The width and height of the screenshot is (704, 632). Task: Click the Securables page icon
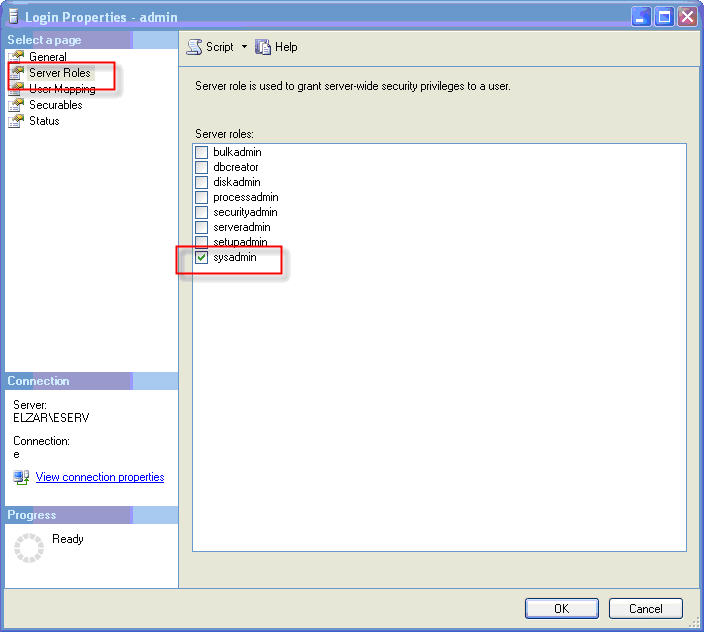click(x=16, y=105)
